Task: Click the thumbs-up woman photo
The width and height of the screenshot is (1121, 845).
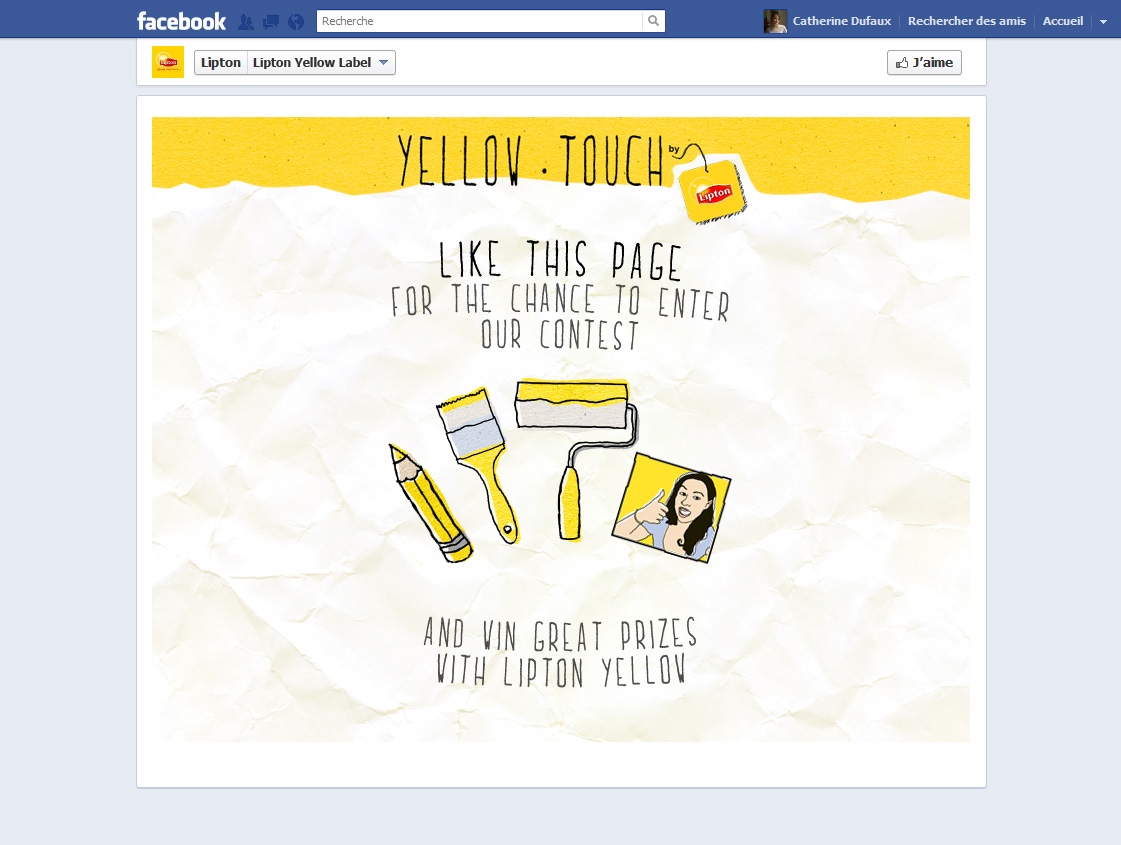Action: 672,507
